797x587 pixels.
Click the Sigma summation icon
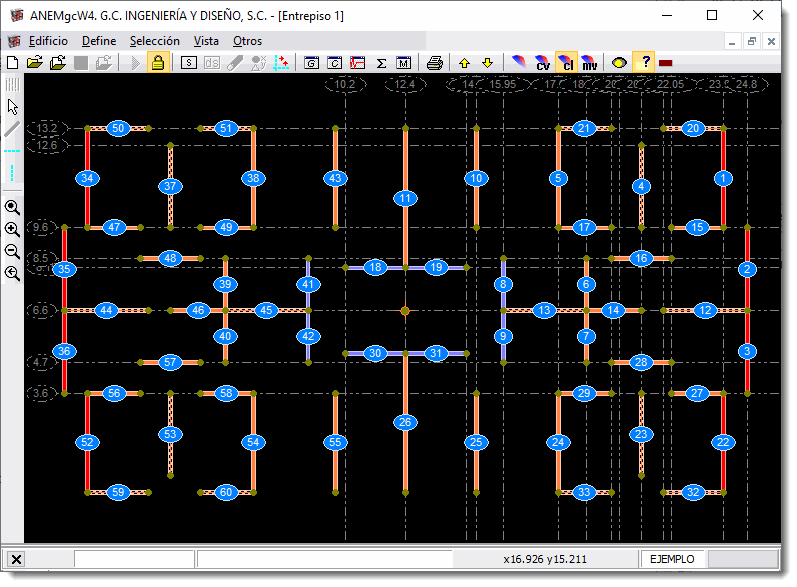381,62
